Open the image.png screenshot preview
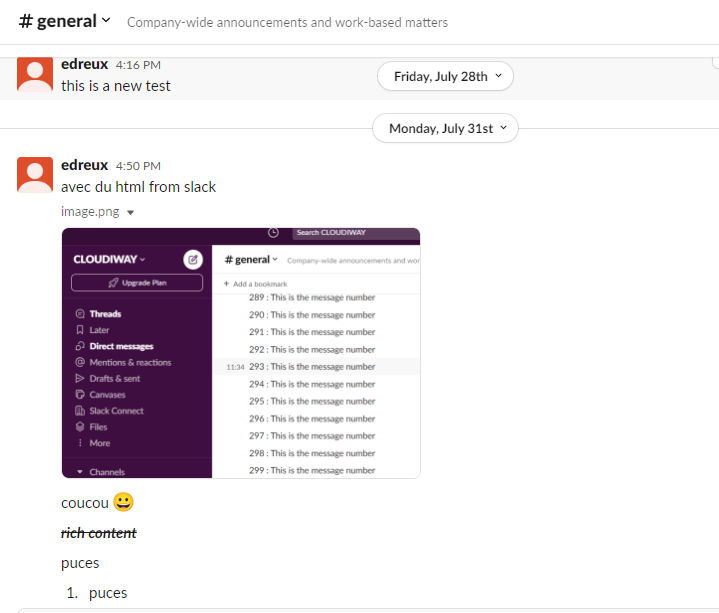This screenshot has height=613, width=719. click(x=241, y=353)
